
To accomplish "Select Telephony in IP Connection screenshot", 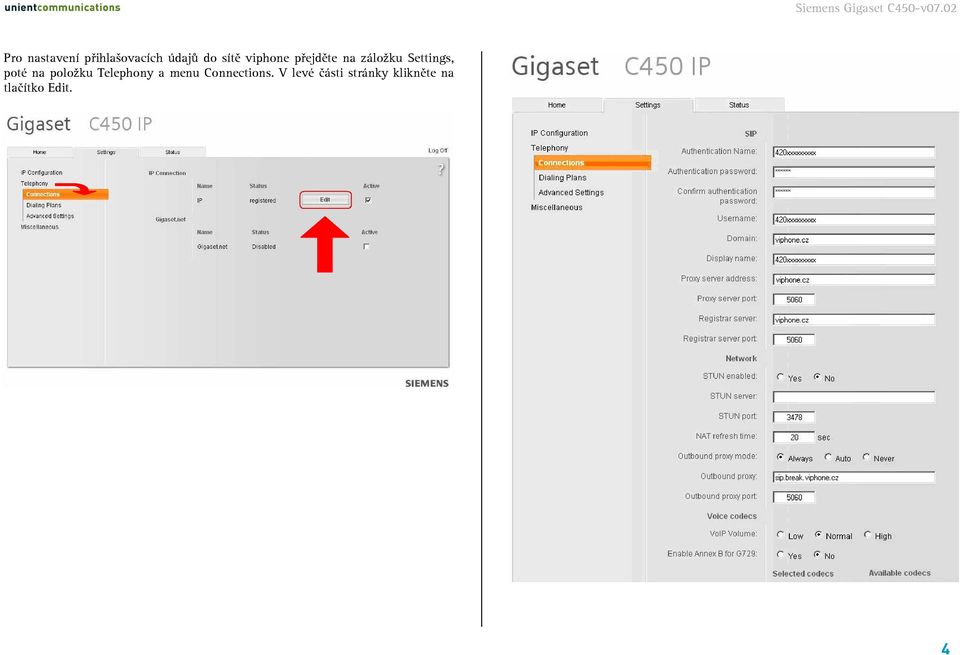I will pyautogui.click(x=34, y=184).
